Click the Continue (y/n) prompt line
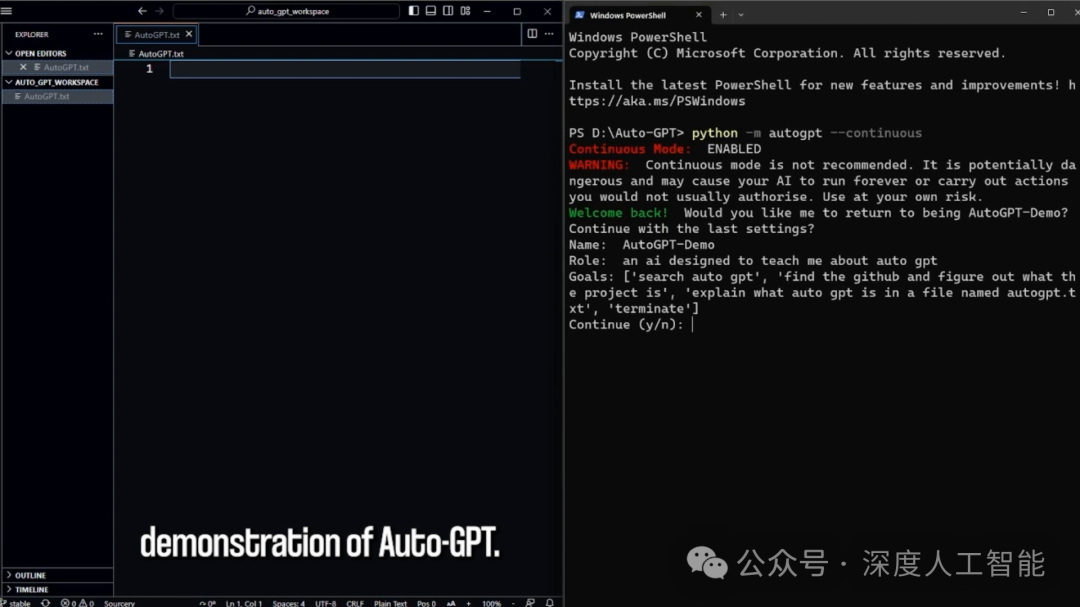The height and width of the screenshot is (607, 1080). pyautogui.click(x=631, y=325)
